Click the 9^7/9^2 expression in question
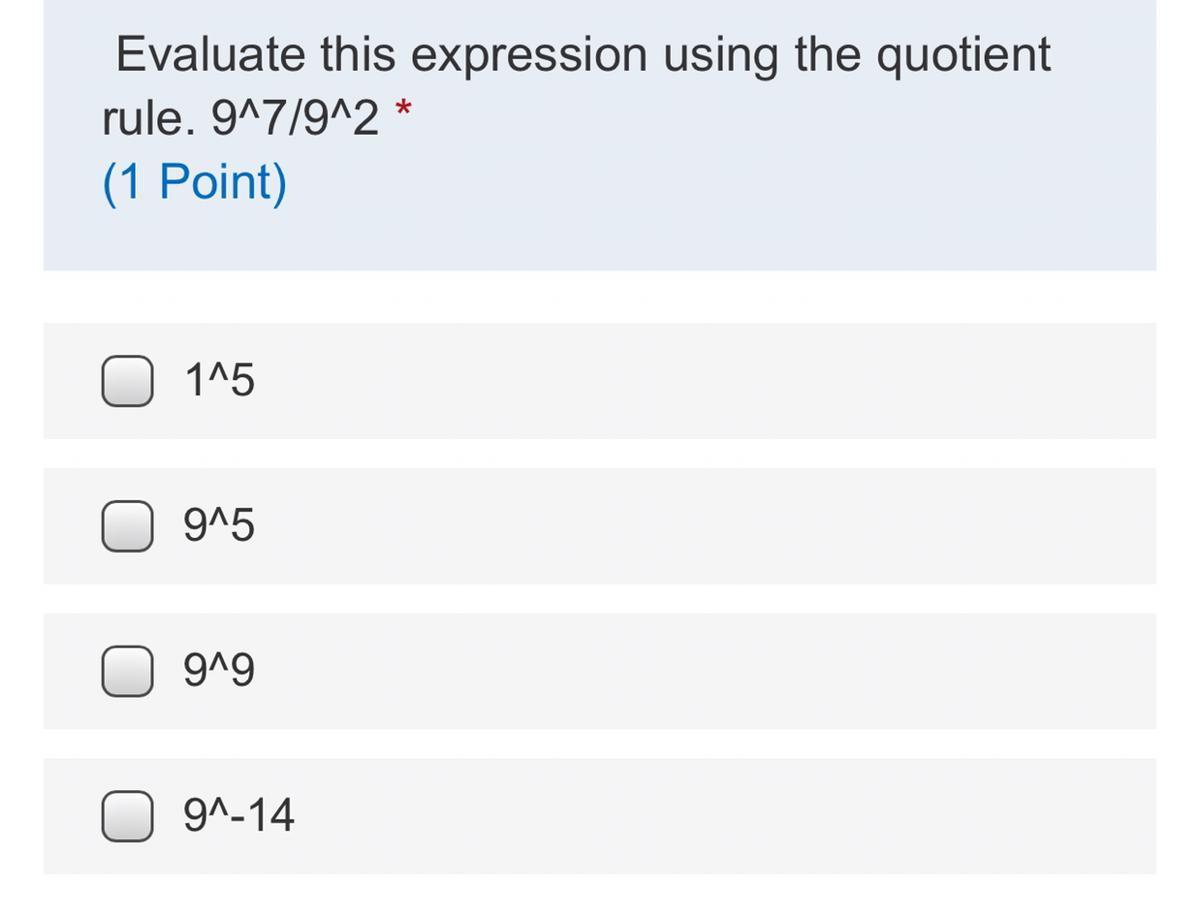The width and height of the screenshot is (1200, 917). point(296,120)
